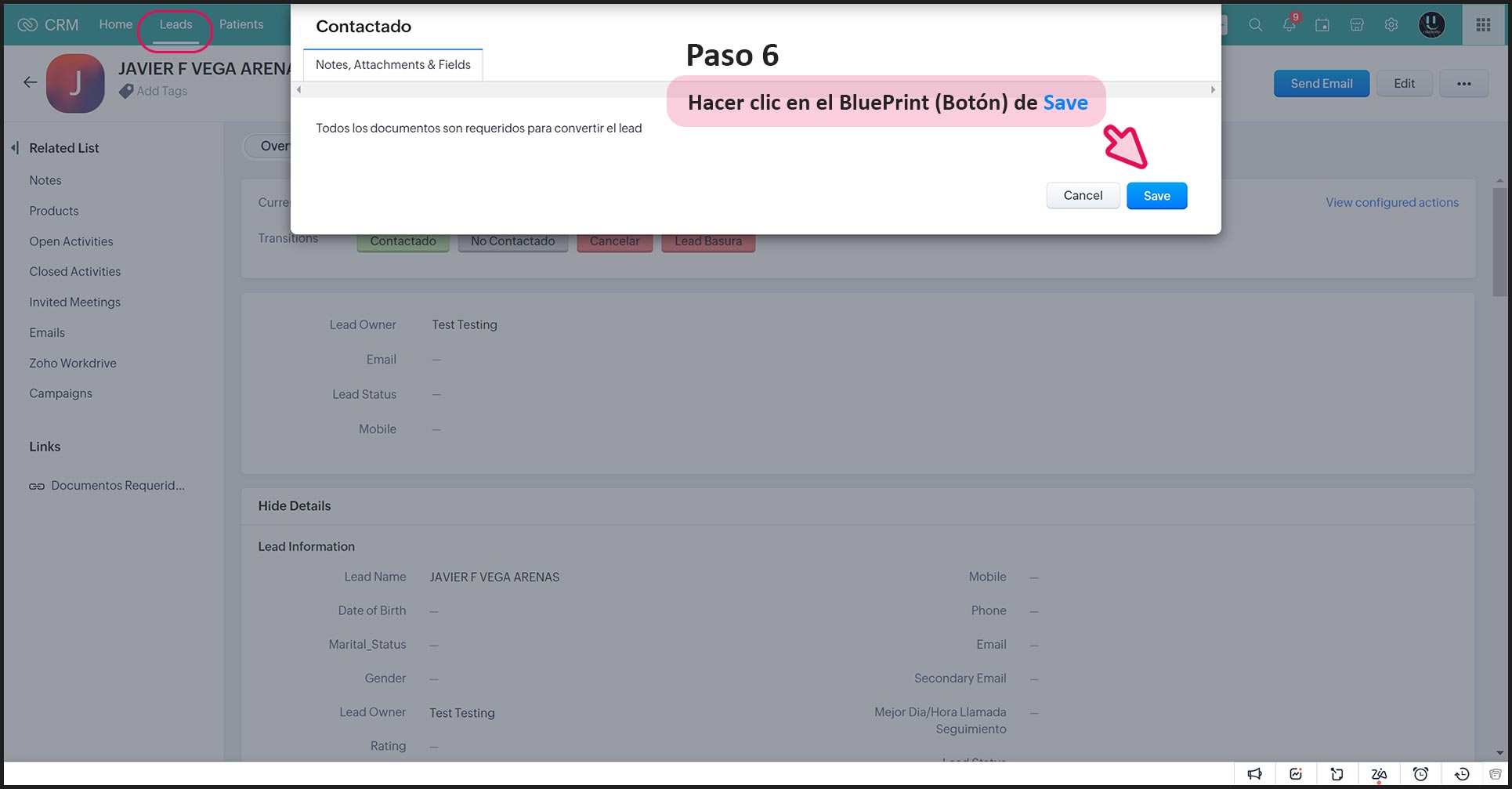Open recent items history icon
Screen dimensions: 1512x789
(x=1462, y=774)
